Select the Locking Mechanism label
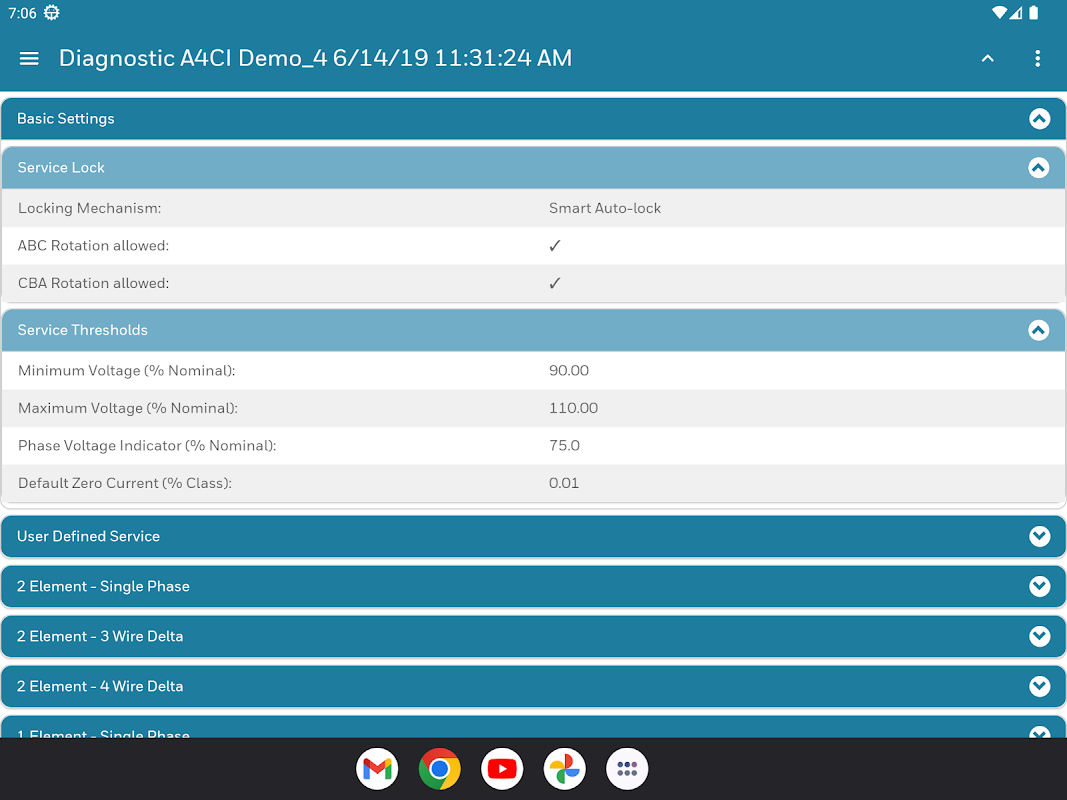 90,208
